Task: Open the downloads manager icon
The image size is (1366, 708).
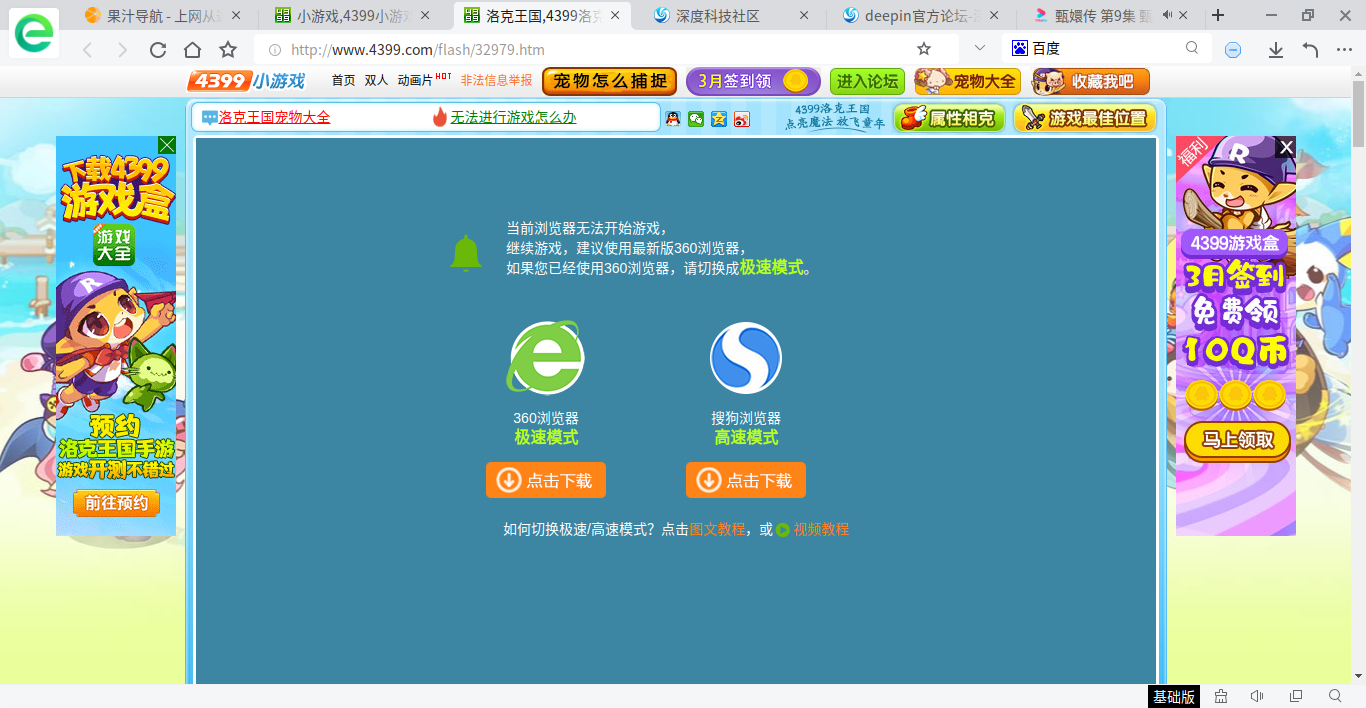Action: (x=1276, y=50)
